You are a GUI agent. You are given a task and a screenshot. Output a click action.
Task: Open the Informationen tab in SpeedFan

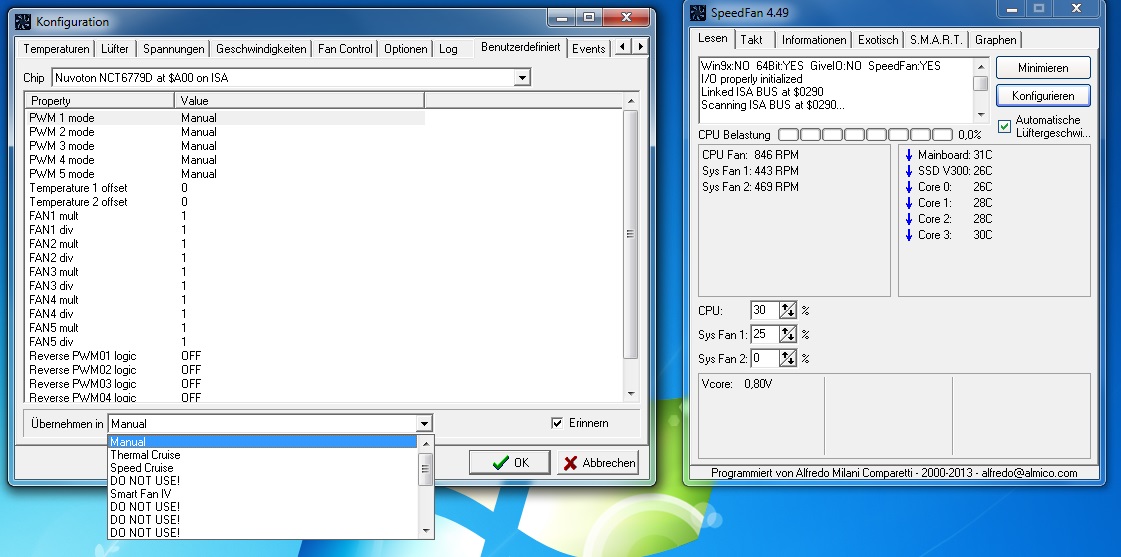pyautogui.click(x=814, y=40)
